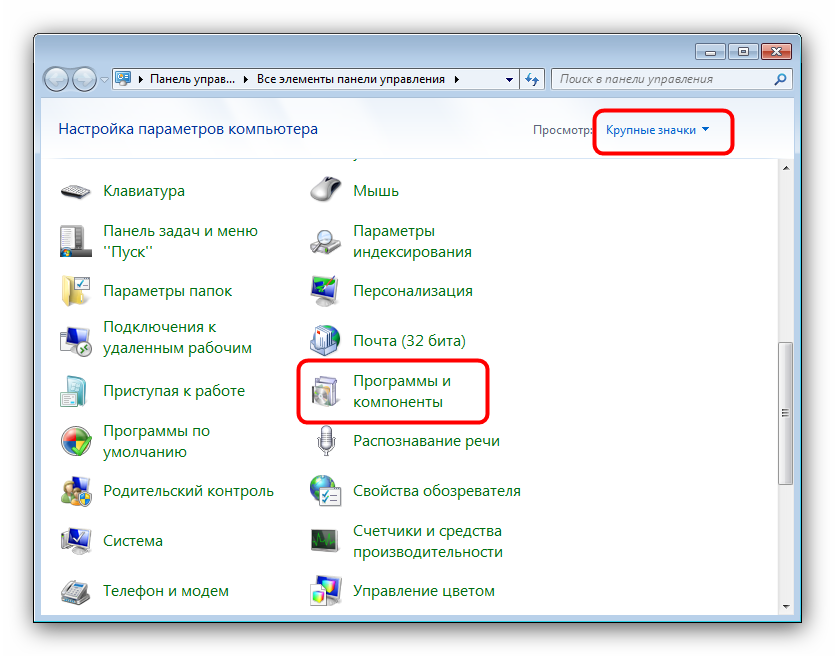
Task: Open Параметры индексирования link
Action: coord(412,241)
